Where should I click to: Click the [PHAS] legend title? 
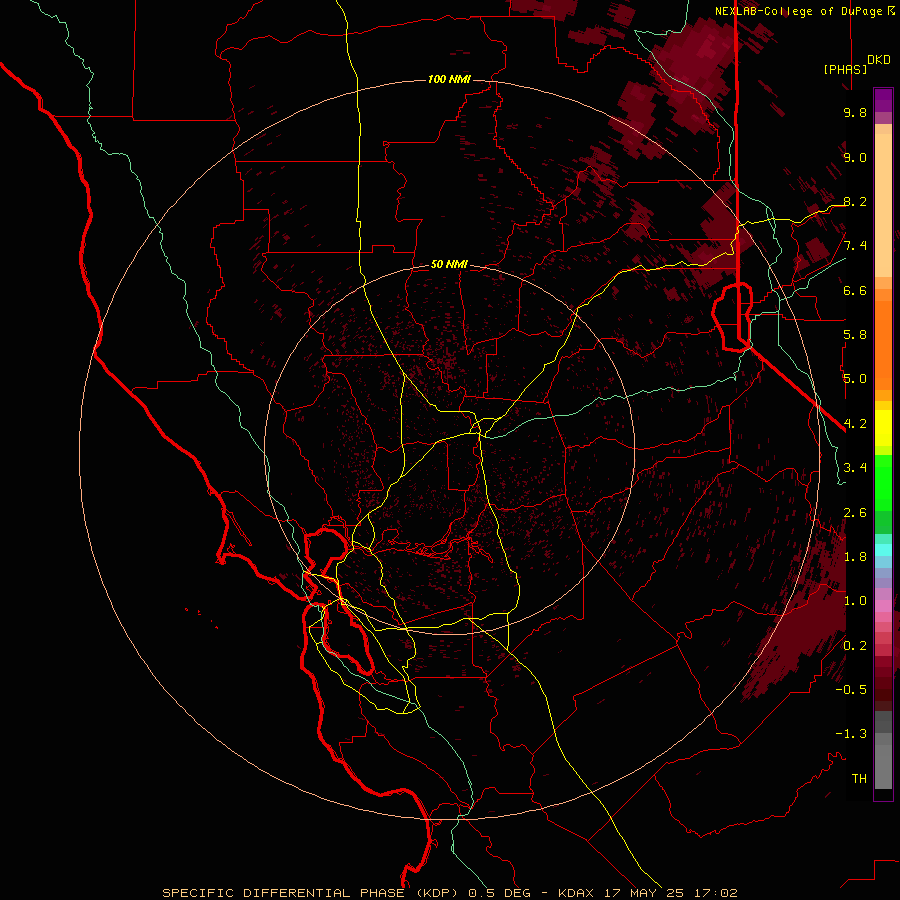tap(845, 69)
